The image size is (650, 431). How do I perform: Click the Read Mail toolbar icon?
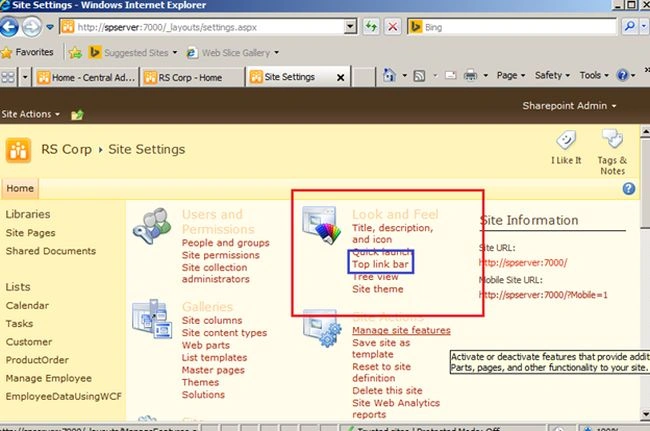pyautogui.click(x=450, y=75)
